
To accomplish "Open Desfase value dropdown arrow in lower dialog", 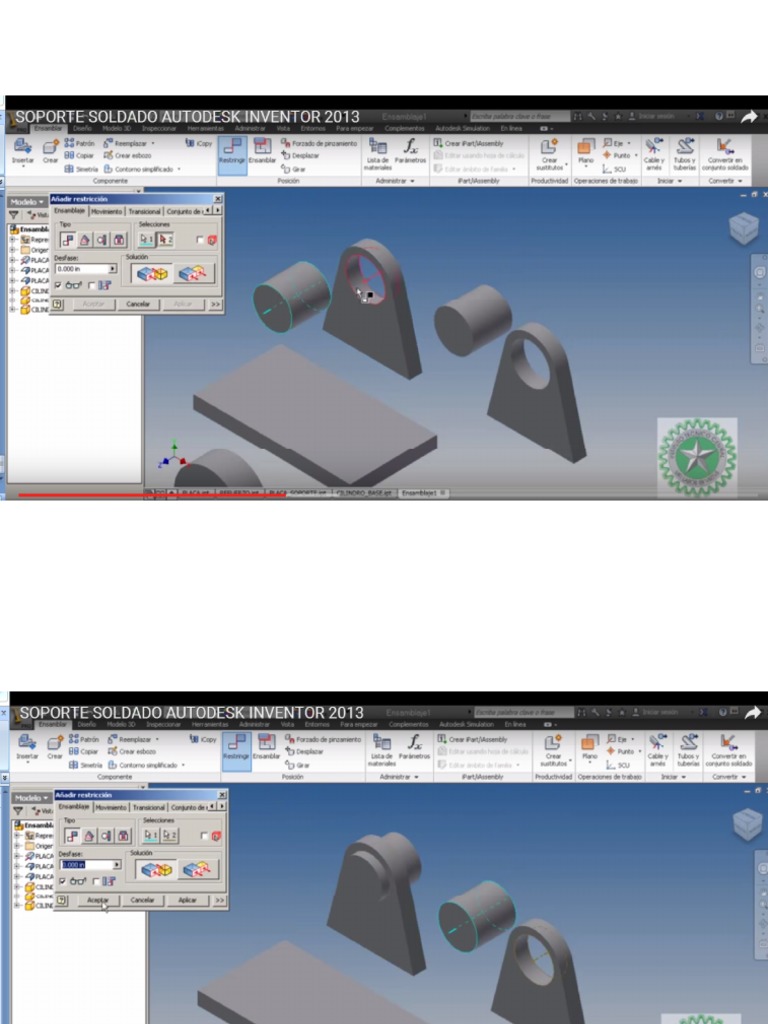I will (117, 865).
